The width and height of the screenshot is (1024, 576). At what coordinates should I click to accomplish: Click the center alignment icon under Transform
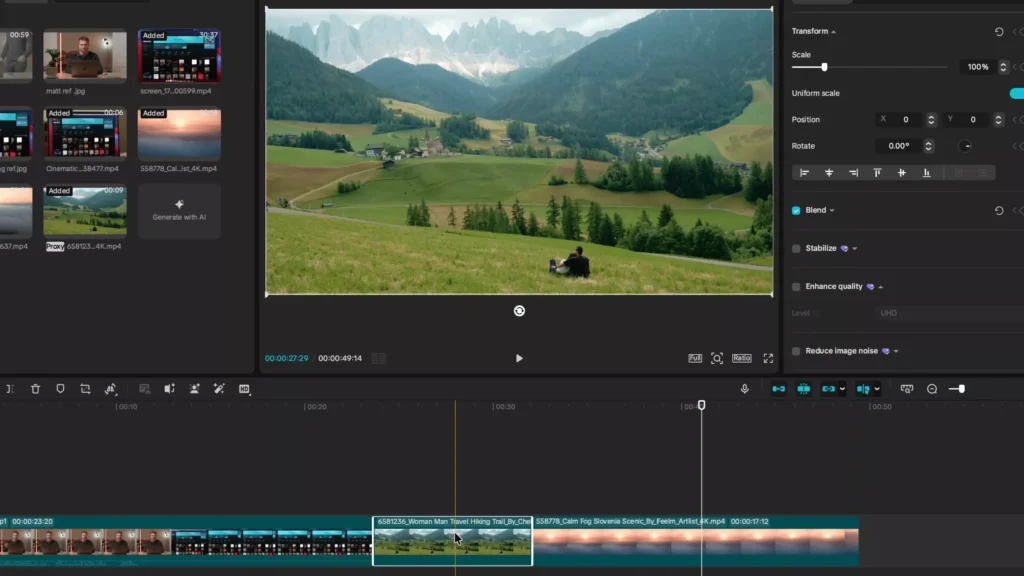[830, 172]
